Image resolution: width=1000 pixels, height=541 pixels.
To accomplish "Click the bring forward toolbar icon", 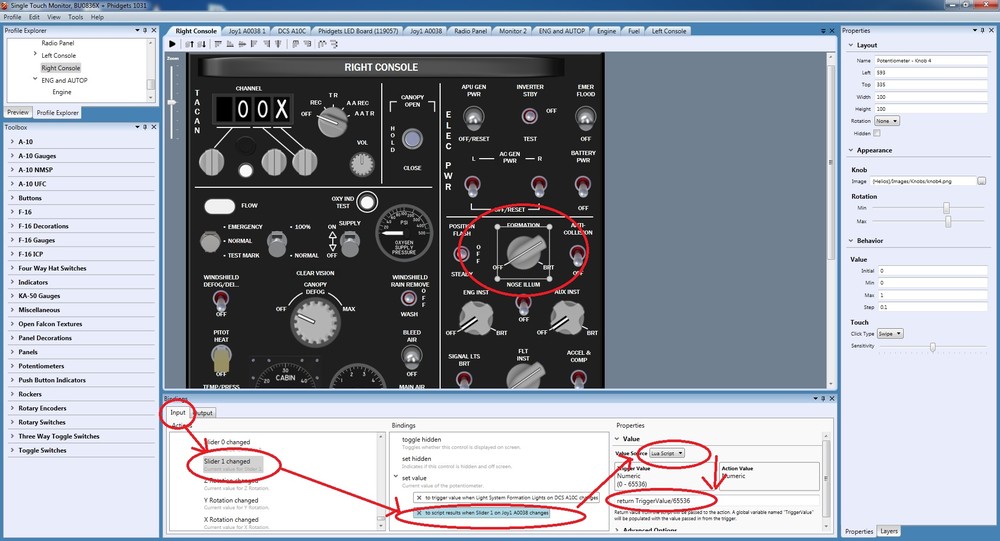I will [x=189, y=44].
